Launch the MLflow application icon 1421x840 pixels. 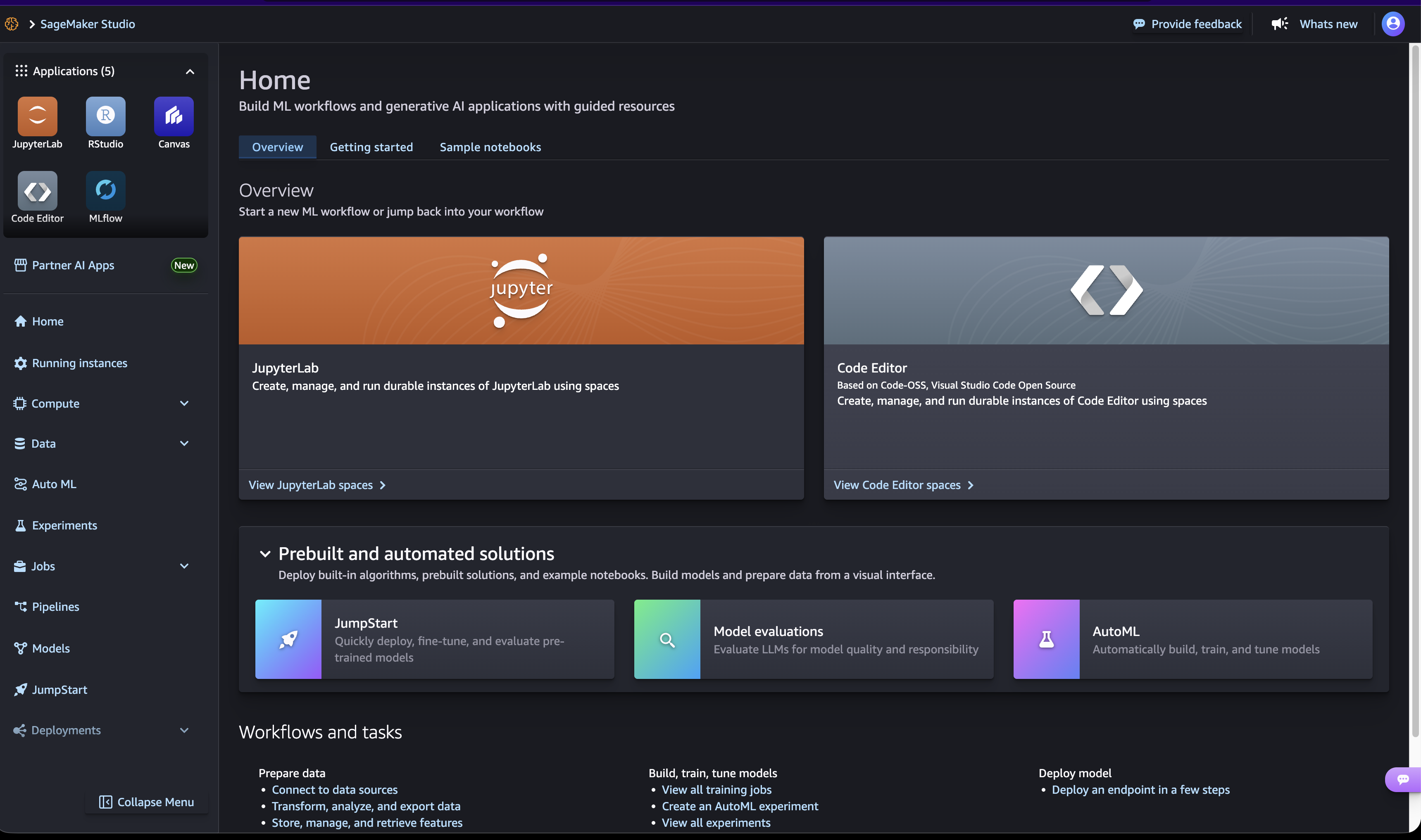pyautogui.click(x=105, y=191)
